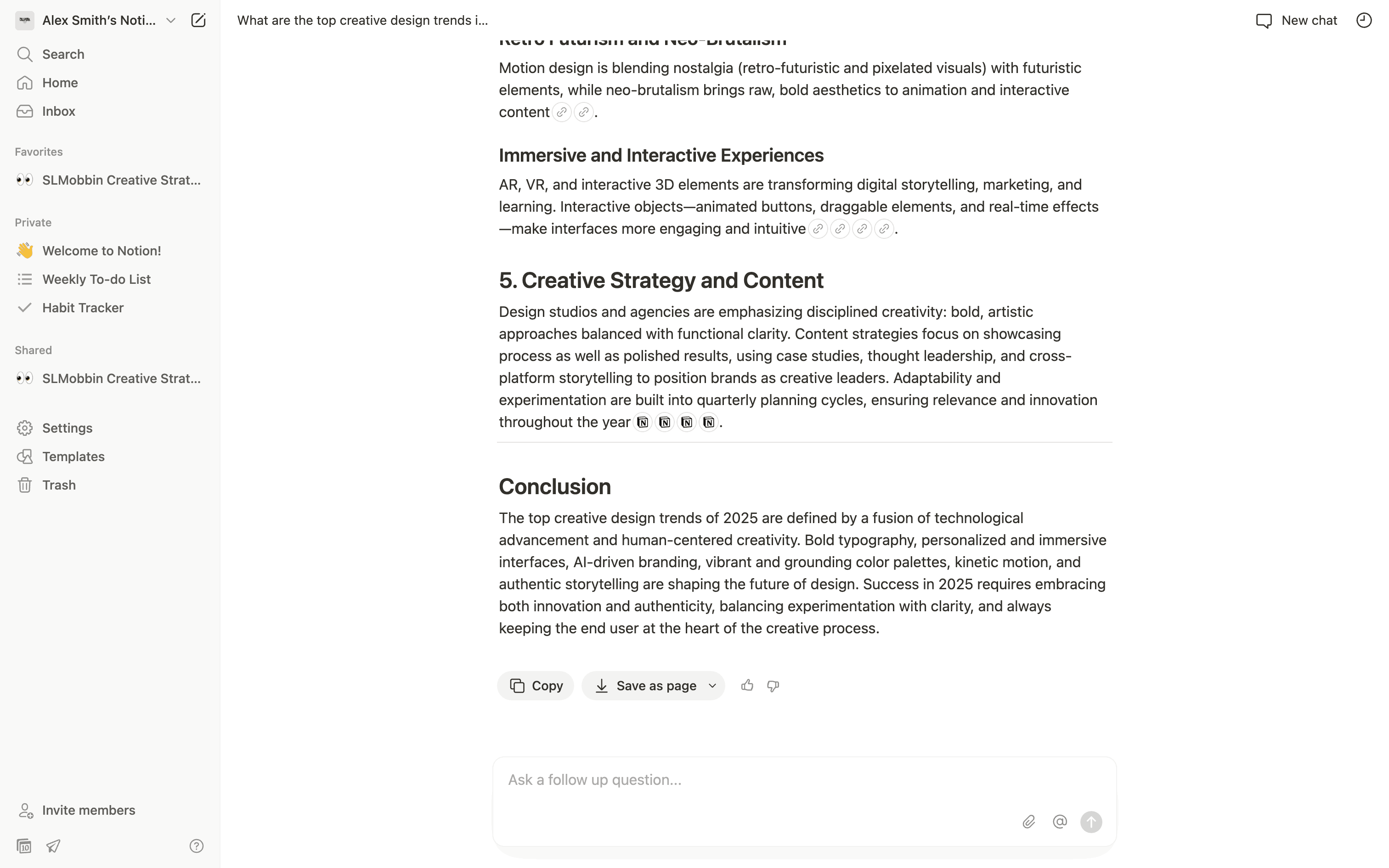
Task: Go to Templates in sidebar
Action: (73, 457)
